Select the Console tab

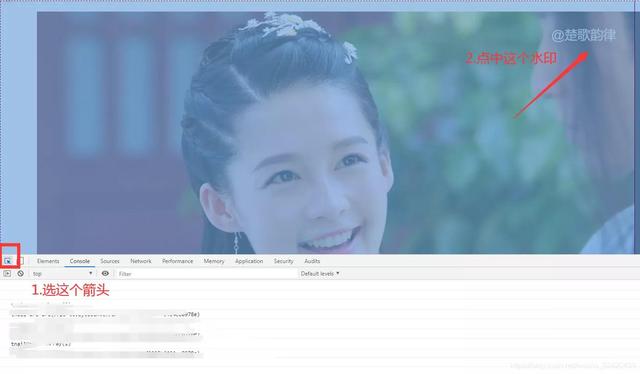pyautogui.click(x=80, y=261)
